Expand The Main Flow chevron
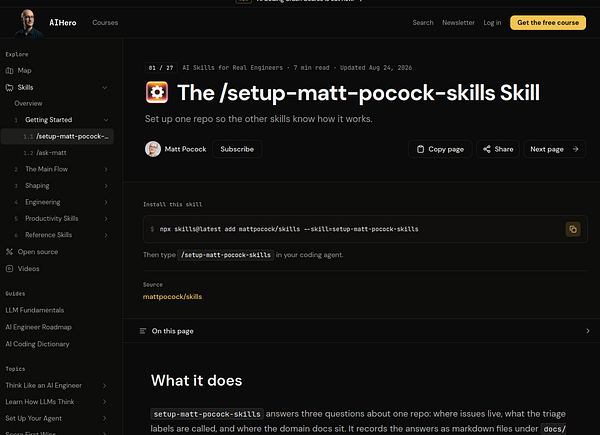Viewport: 600px width, 435px height. point(106,169)
